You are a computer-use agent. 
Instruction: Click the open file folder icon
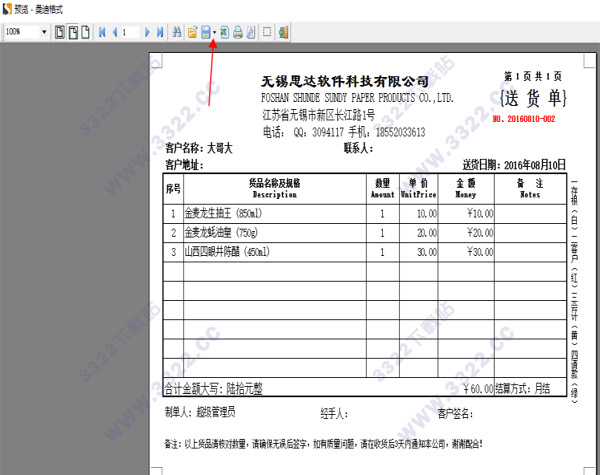(192, 32)
